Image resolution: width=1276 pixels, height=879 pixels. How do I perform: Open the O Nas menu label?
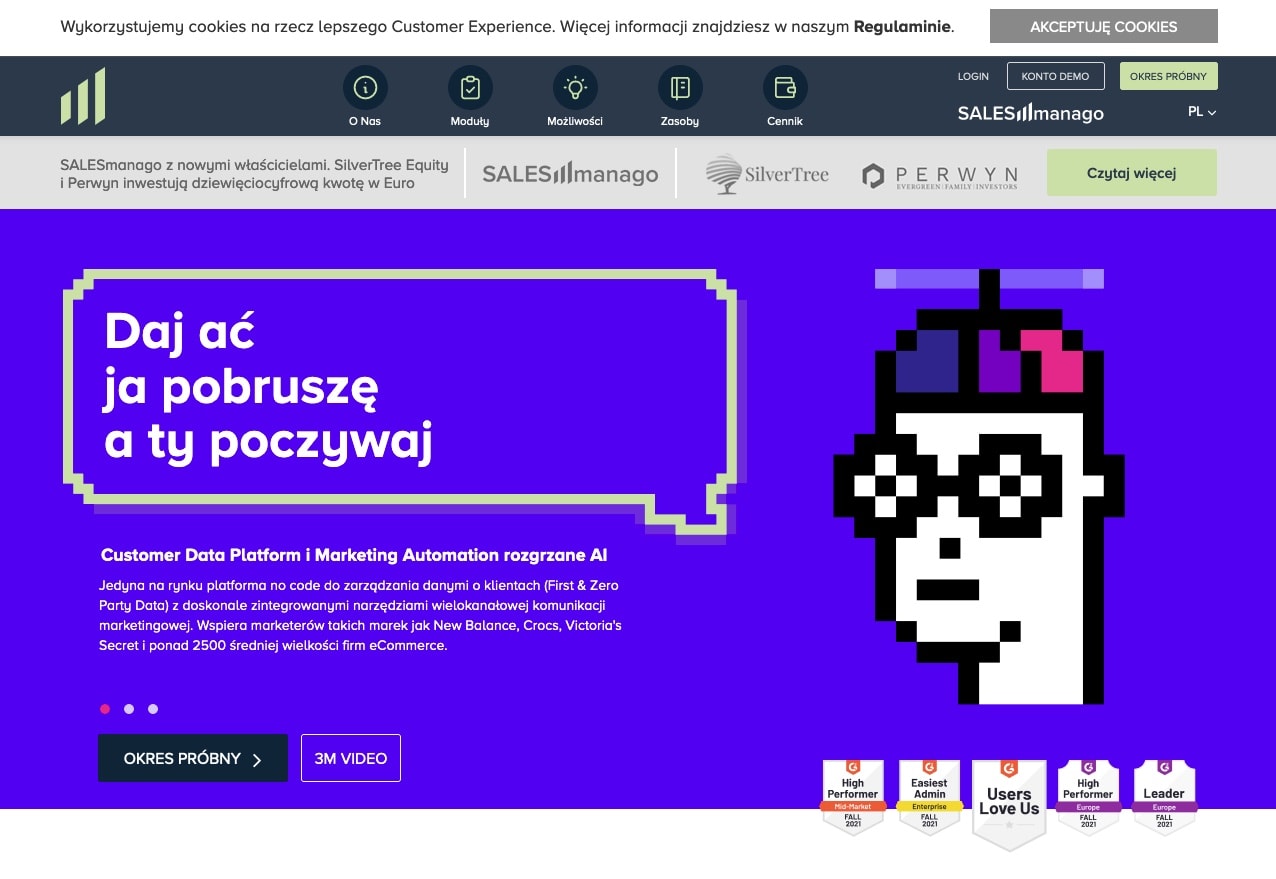(365, 121)
